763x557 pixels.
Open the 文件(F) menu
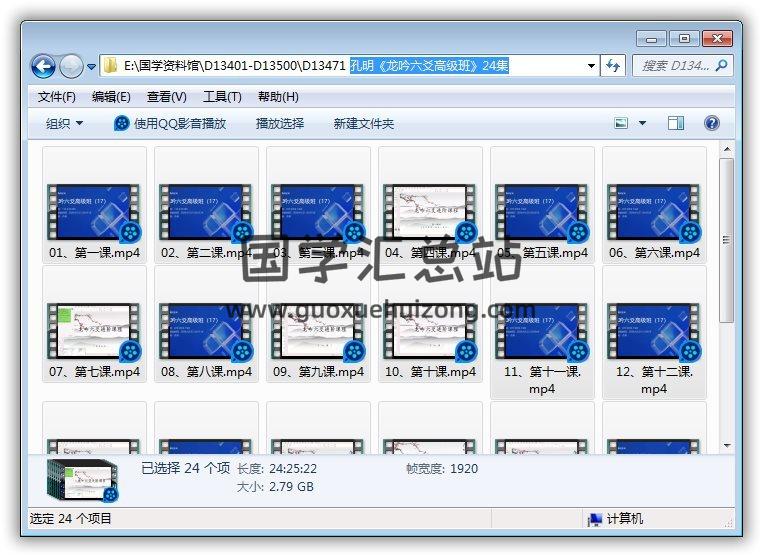pos(57,97)
